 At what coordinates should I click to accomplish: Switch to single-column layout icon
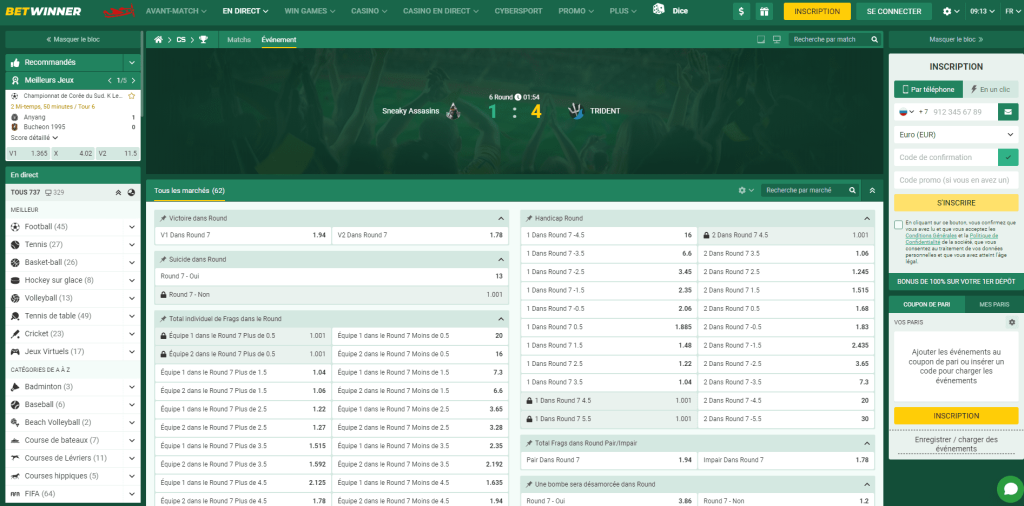coord(761,40)
